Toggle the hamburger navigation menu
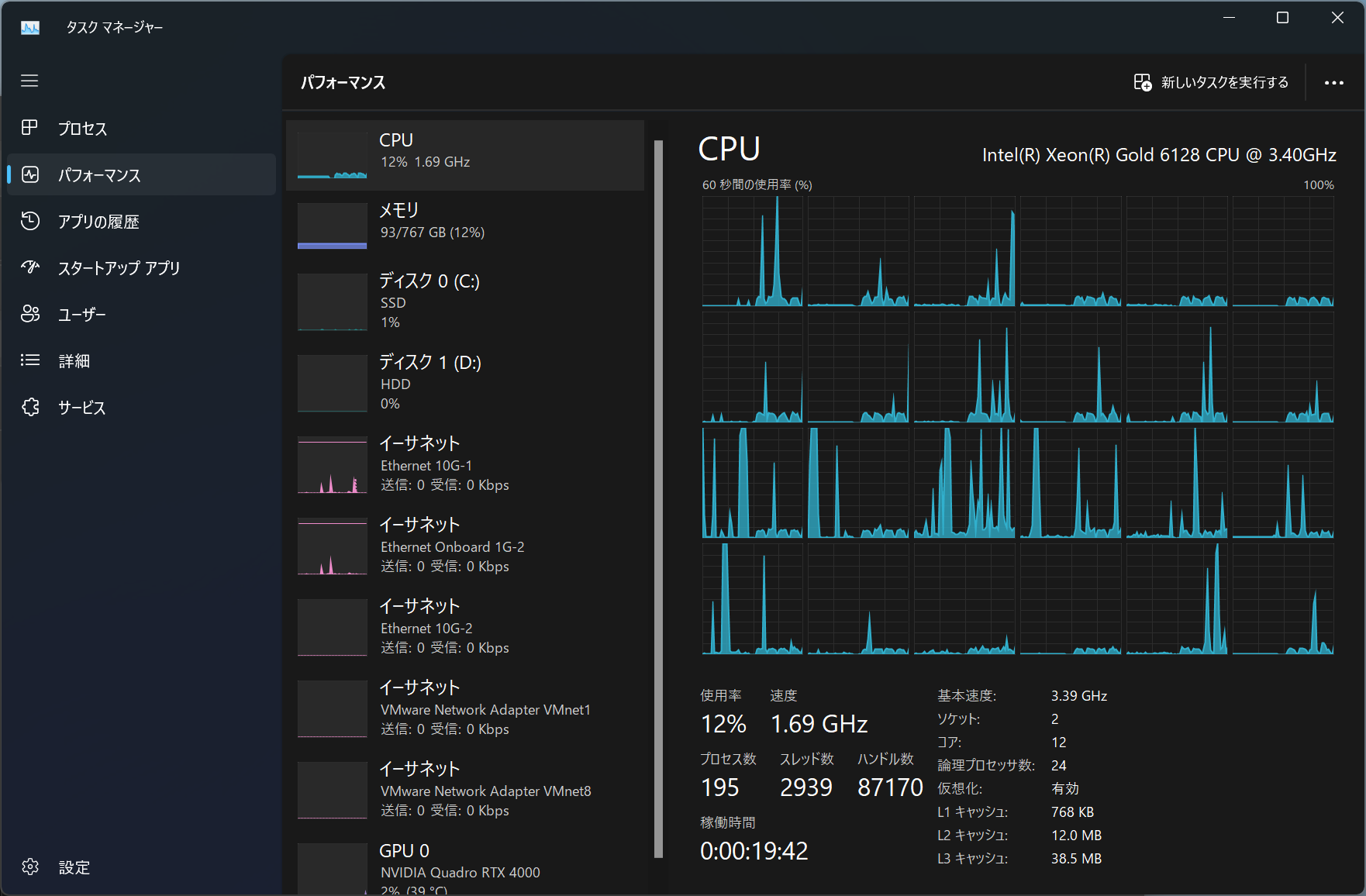Viewport: 1366px width, 896px height. (29, 81)
